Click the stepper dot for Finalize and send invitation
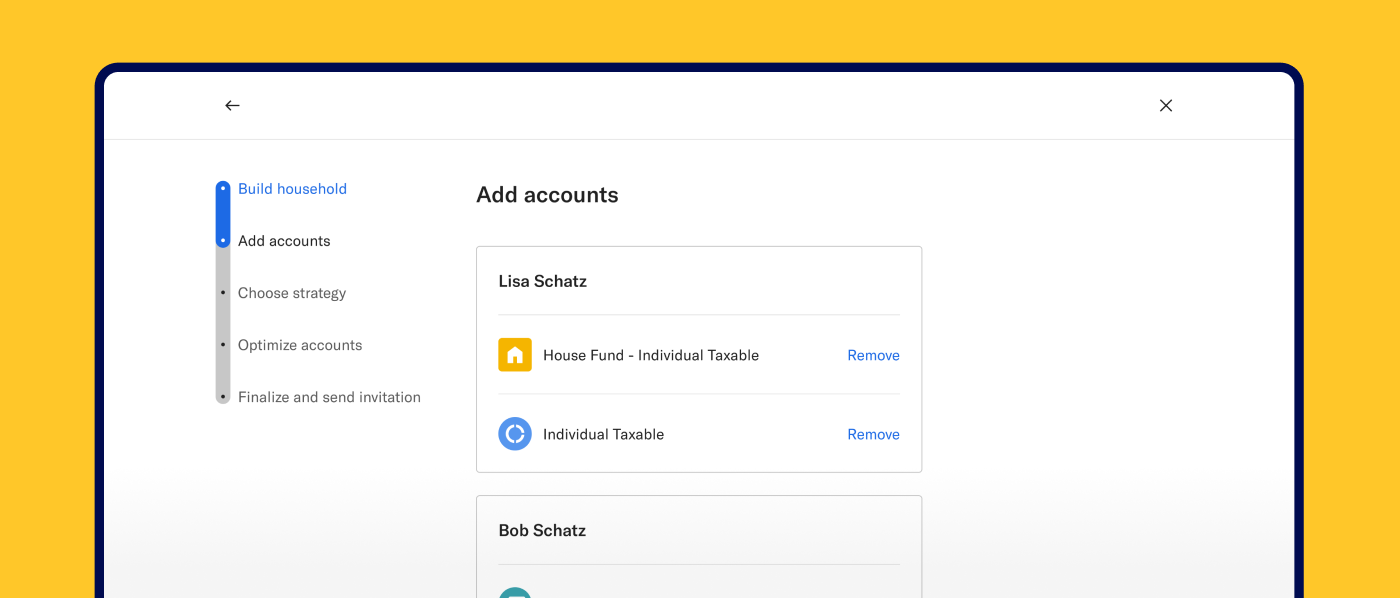The width and height of the screenshot is (1400, 598). click(x=223, y=396)
